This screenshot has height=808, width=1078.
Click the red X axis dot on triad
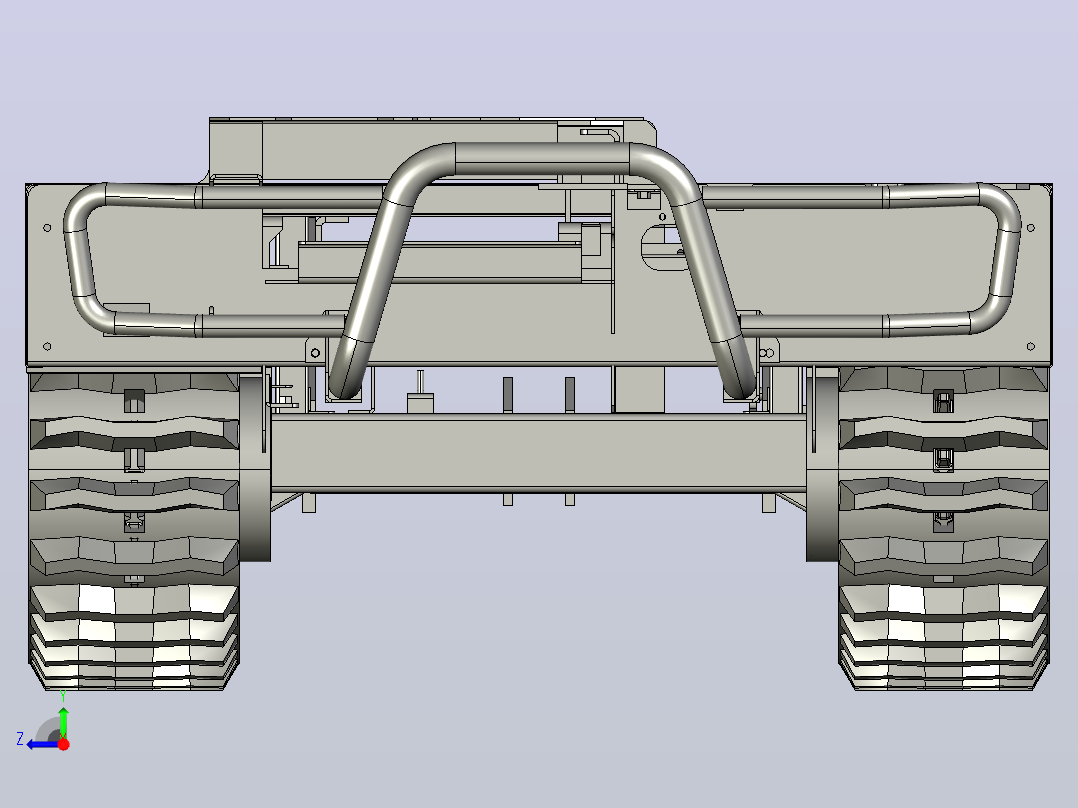[63, 744]
